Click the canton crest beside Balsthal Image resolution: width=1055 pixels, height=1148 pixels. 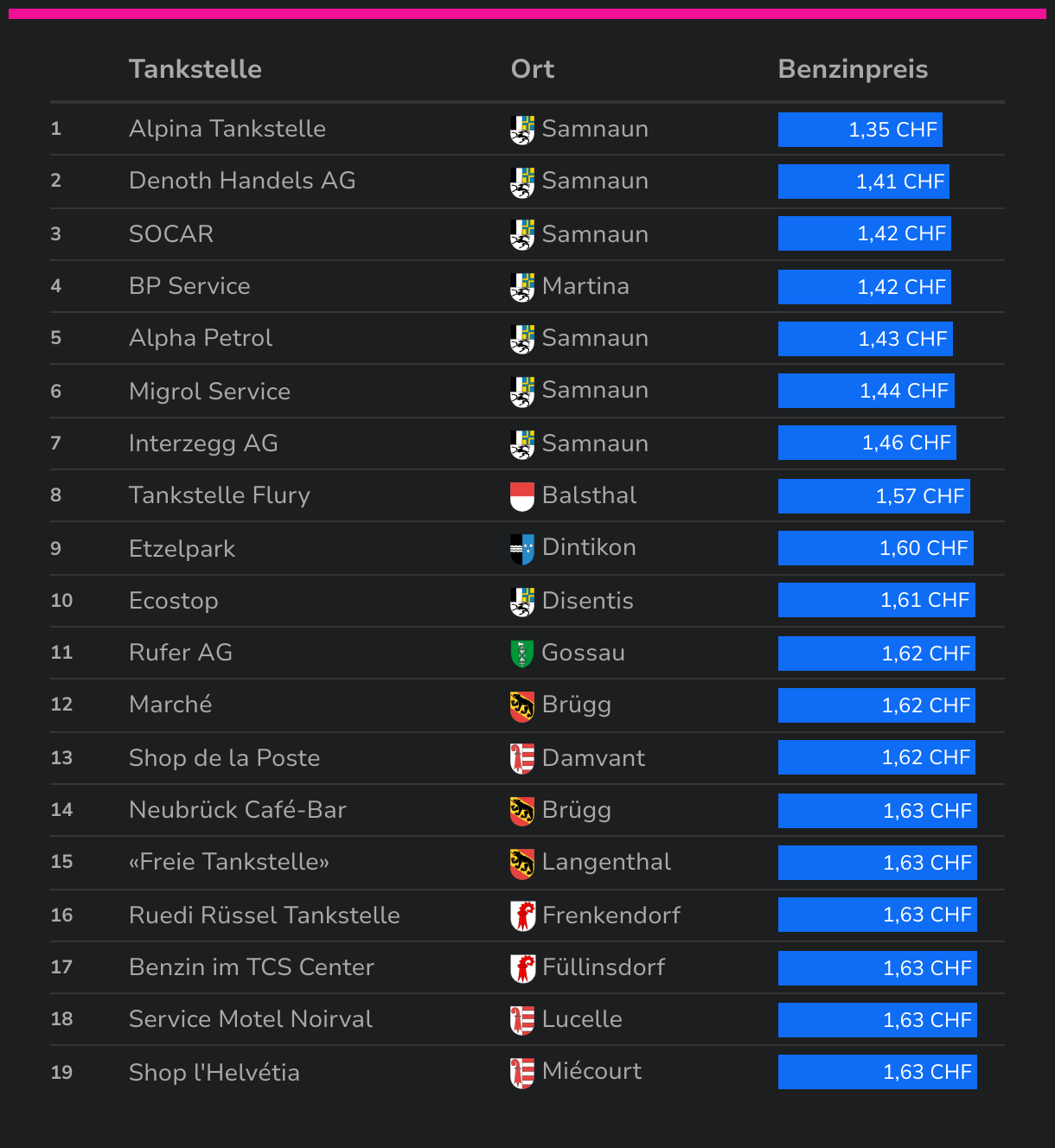click(522, 496)
